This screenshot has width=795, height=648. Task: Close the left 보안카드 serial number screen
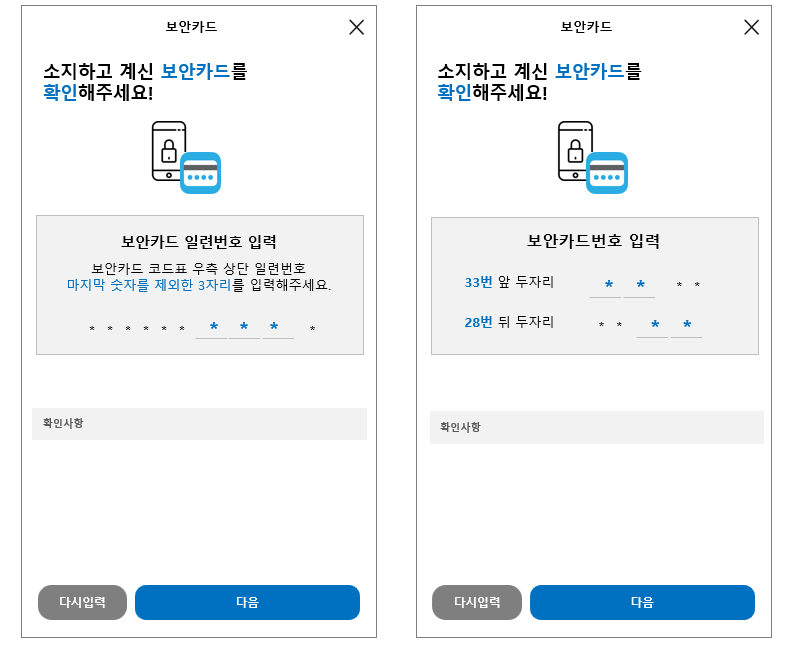356,27
